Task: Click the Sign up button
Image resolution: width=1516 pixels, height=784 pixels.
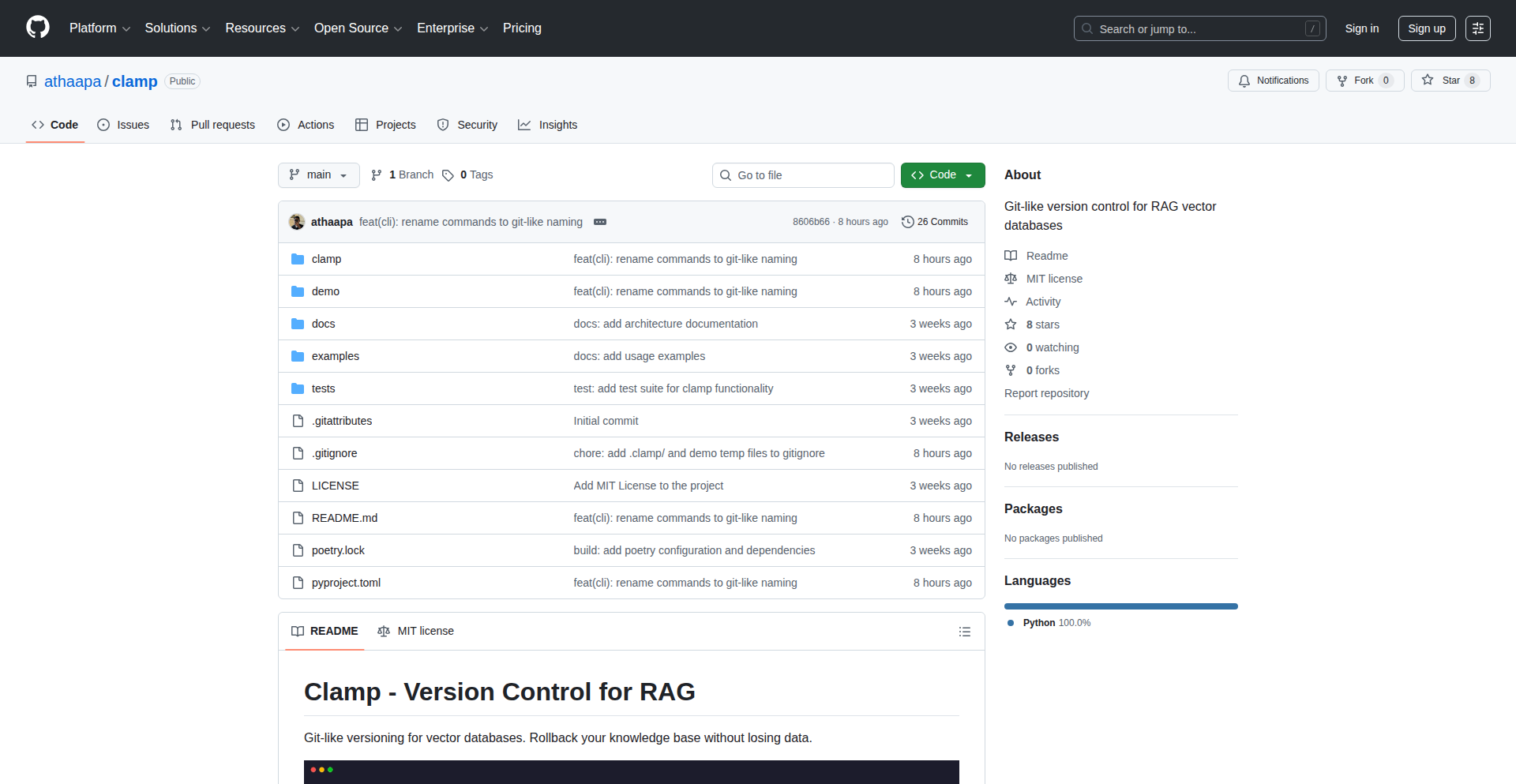Action: pos(1426,28)
